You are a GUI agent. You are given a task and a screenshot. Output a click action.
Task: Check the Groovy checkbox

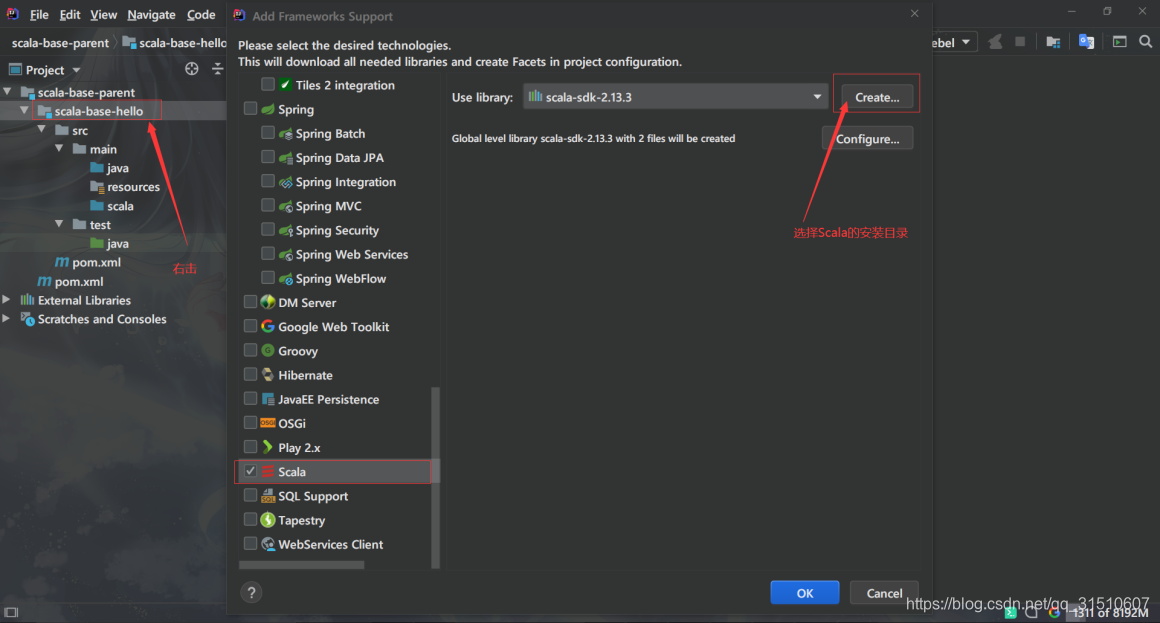(x=251, y=351)
